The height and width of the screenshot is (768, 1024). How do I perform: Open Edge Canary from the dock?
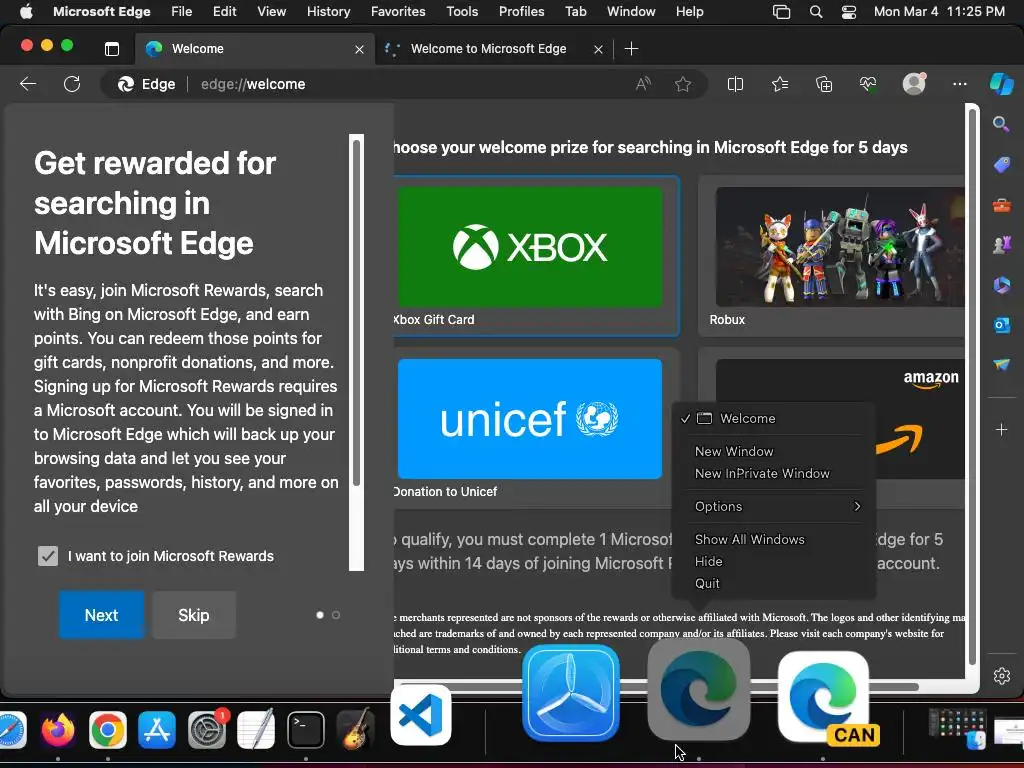pyautogui.click(x=824, y=697)
